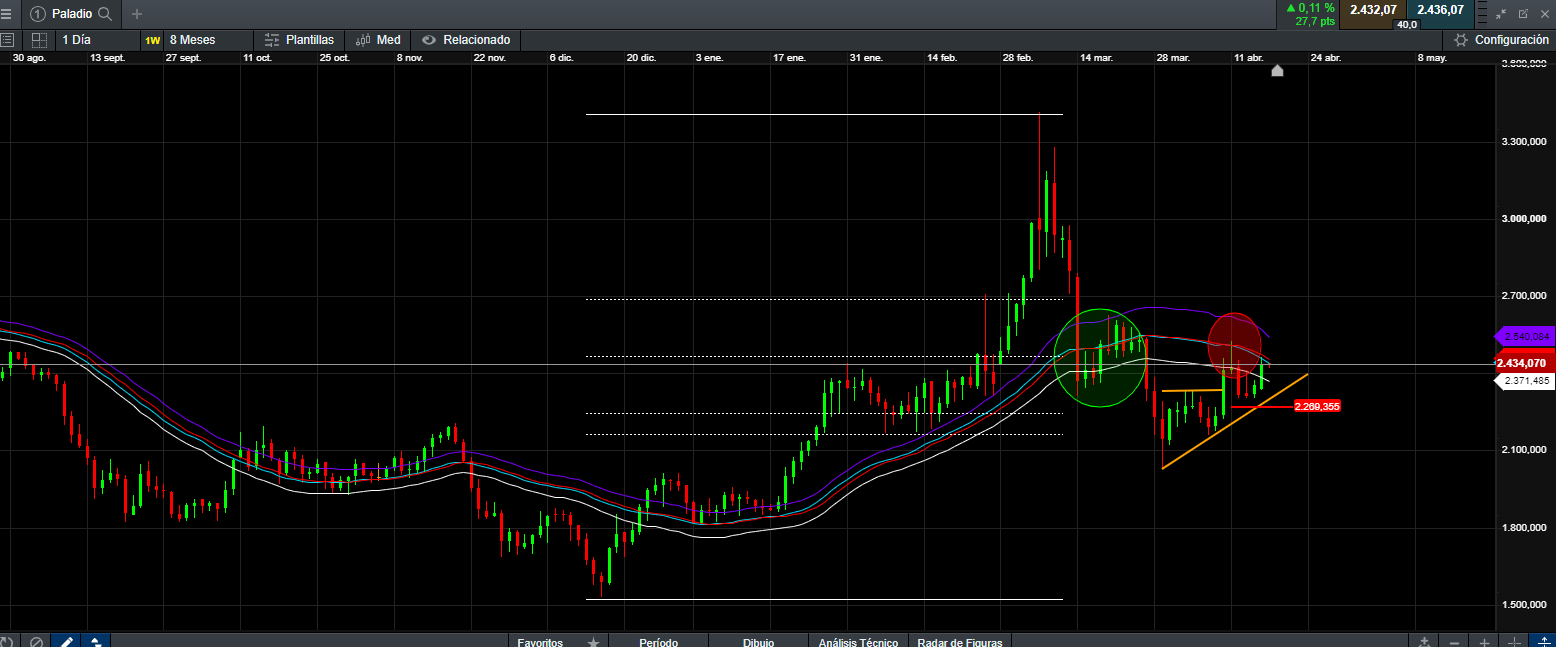Open the Dibujo drawing menu
Screen dimensions: 1556x647
[x=758, y=642]
